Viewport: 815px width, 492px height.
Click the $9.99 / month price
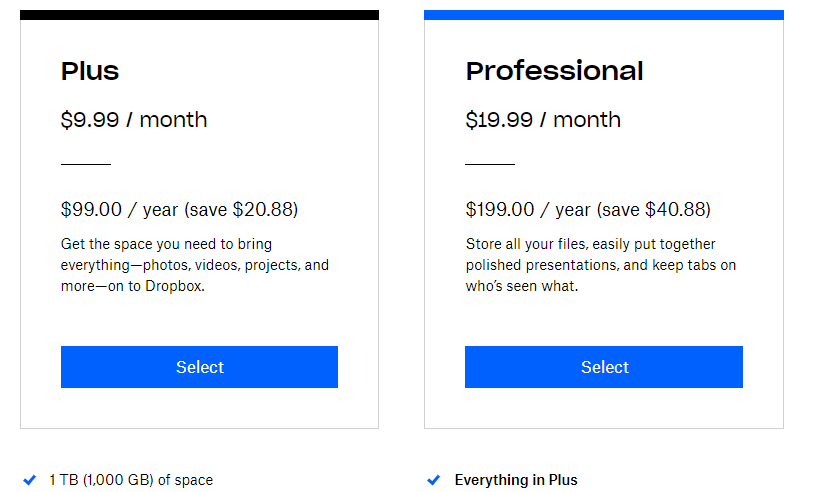[x=134, y=120]
